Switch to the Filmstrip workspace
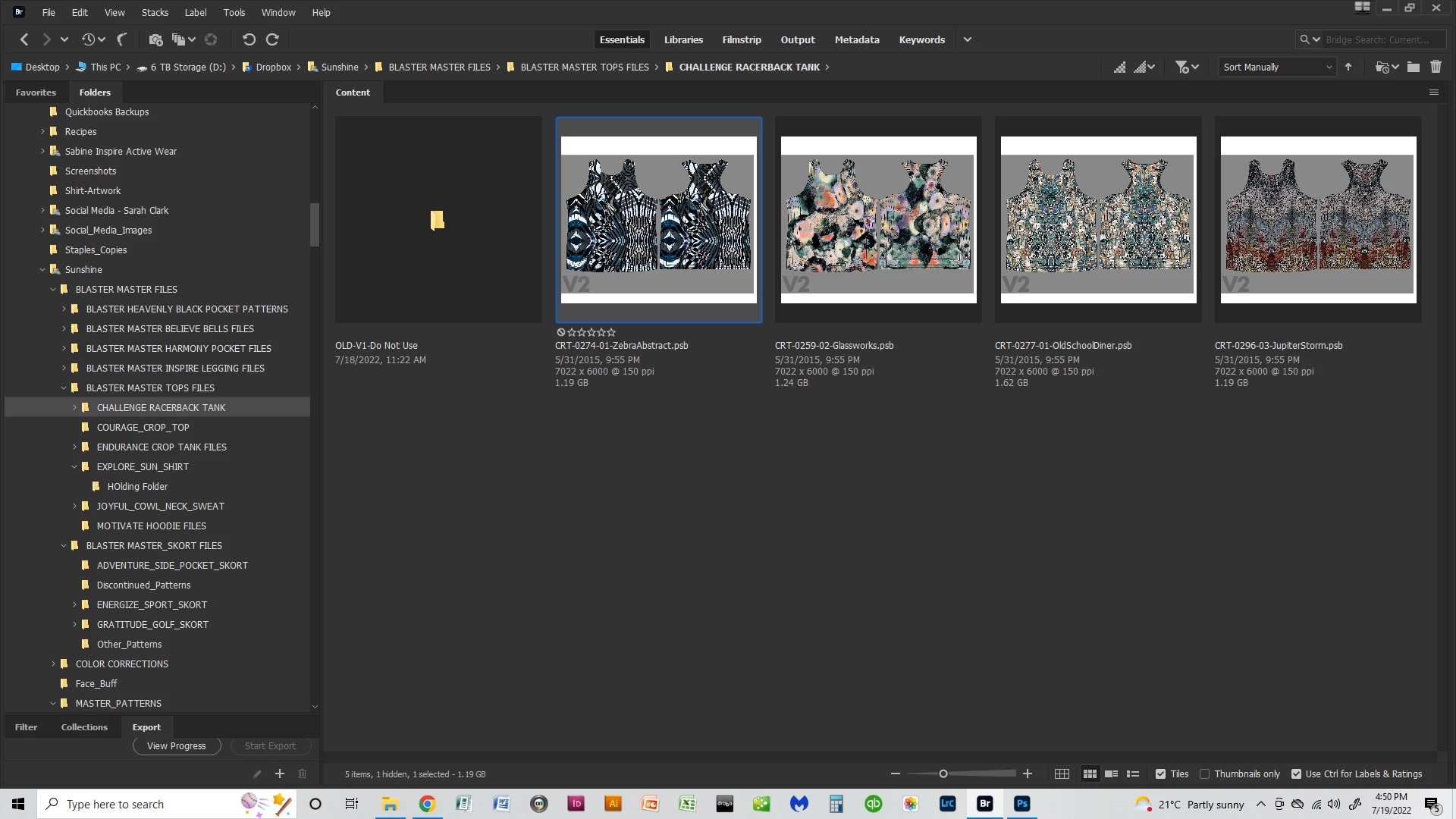 [x=741, y=39]
